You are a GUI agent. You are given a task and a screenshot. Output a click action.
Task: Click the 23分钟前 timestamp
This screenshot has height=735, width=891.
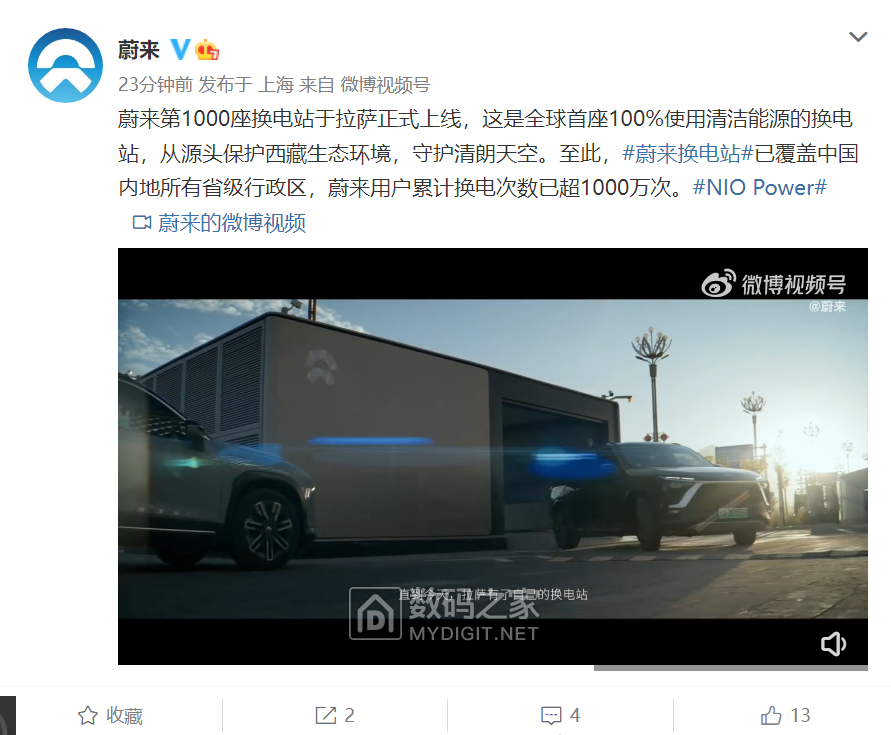click(156, 85)
